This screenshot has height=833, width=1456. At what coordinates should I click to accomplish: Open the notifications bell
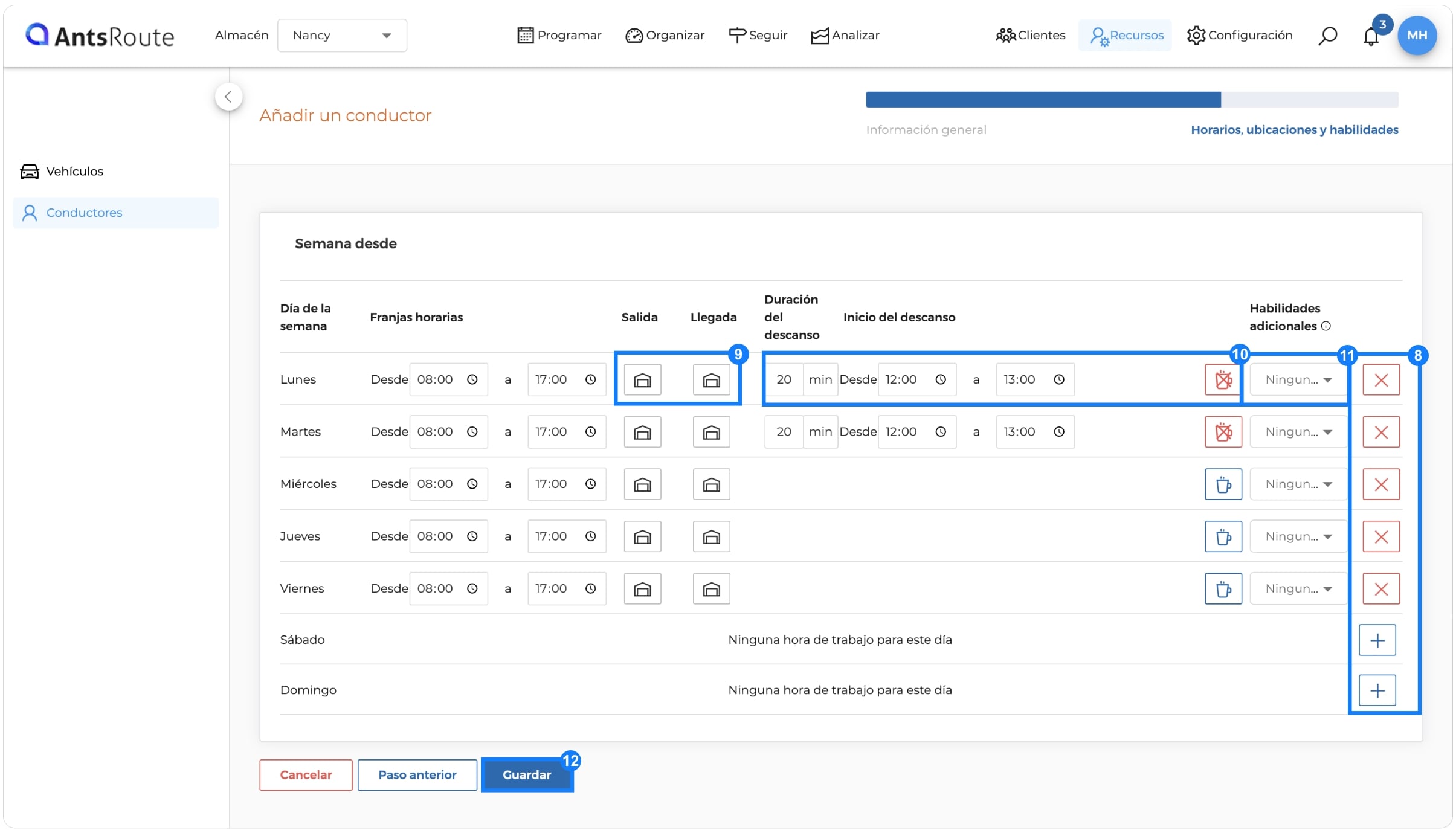(x=1371, y=36)
